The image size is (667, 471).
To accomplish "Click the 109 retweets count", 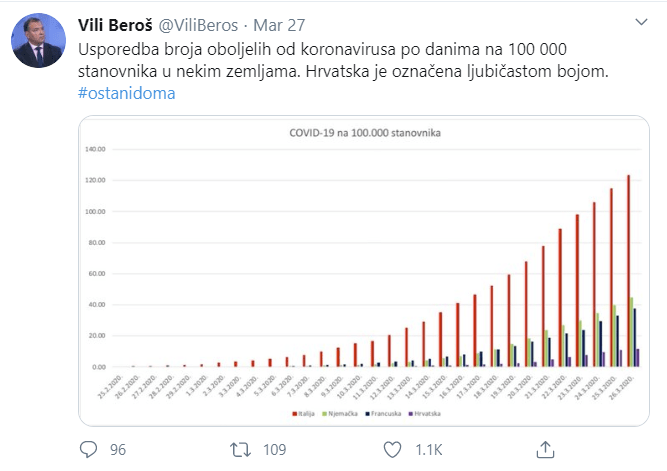I will [274, 450].
